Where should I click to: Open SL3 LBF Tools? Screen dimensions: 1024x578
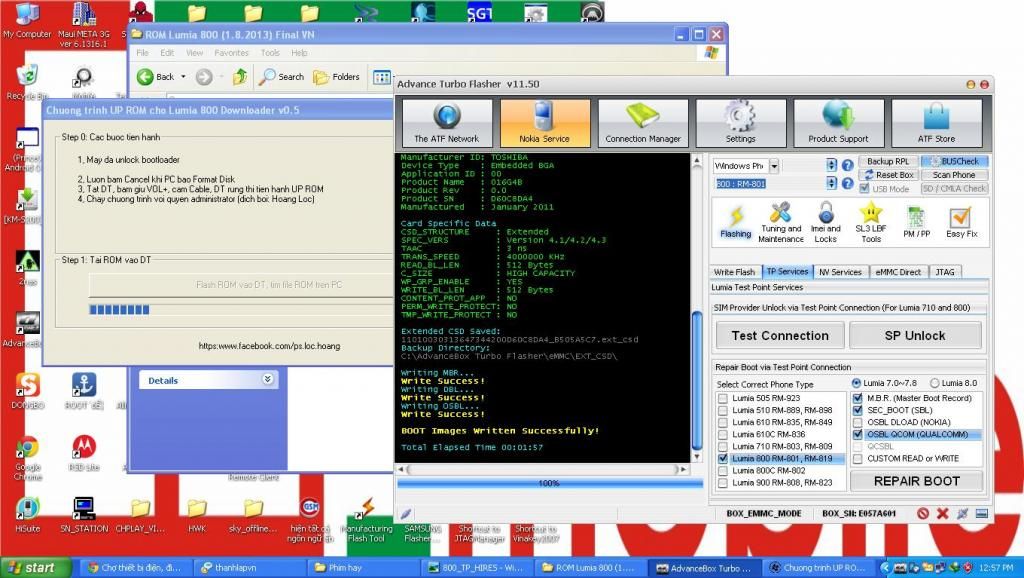click(871, 222)
